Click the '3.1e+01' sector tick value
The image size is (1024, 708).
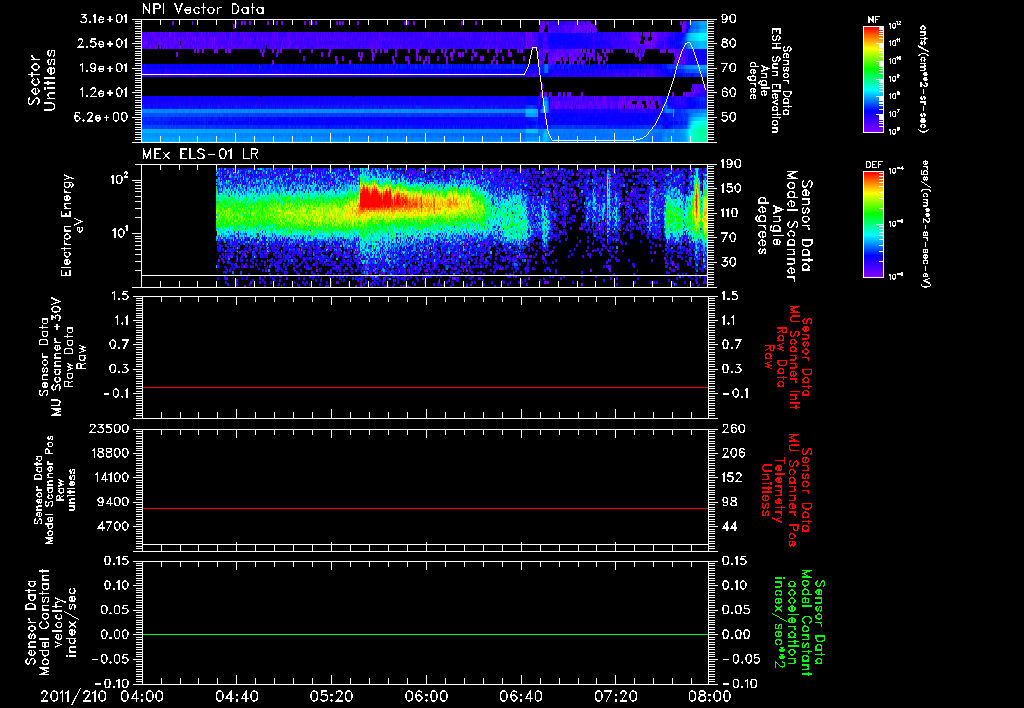104,19
